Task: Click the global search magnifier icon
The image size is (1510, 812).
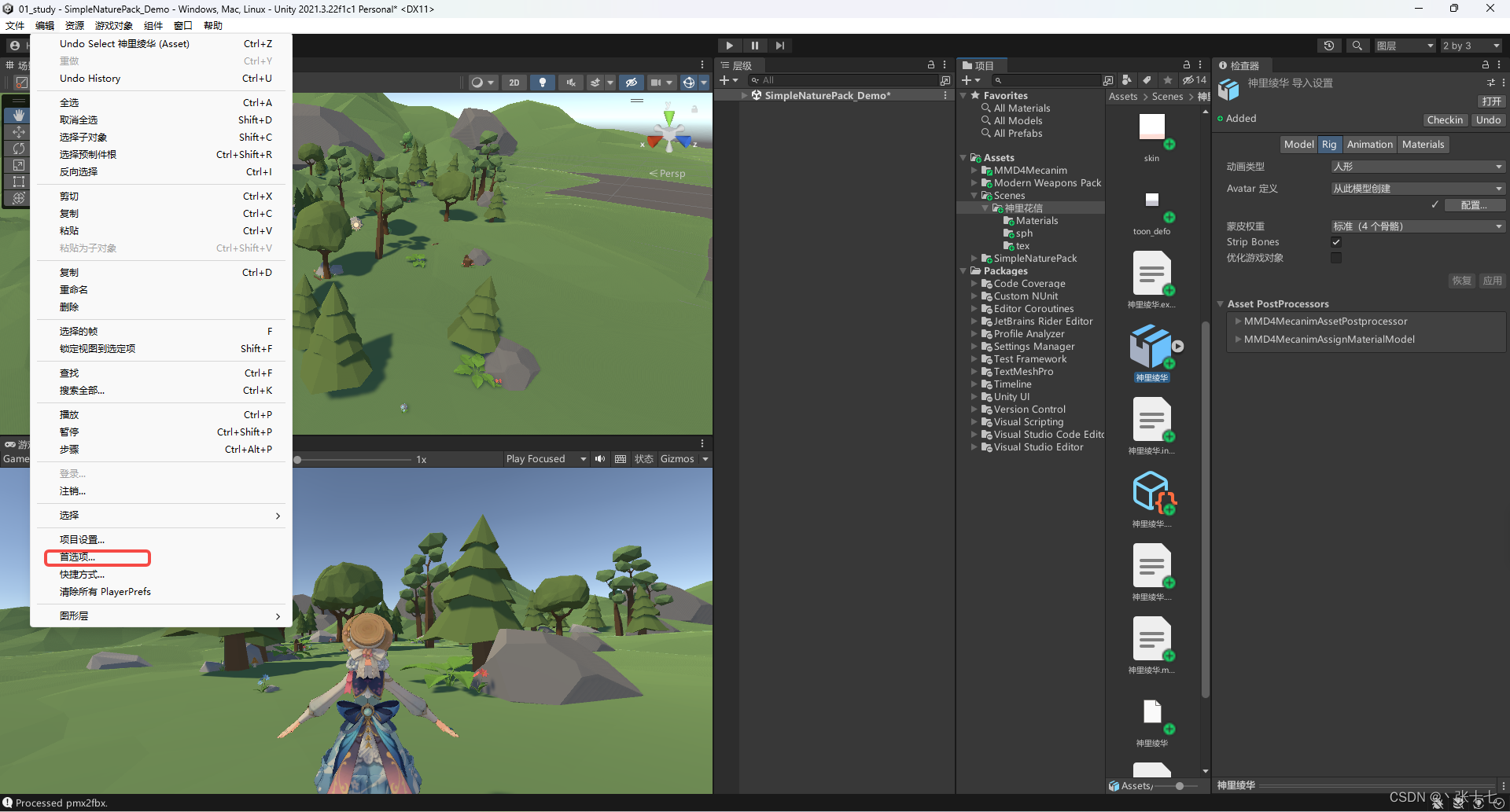Action: click(1357, 46)
